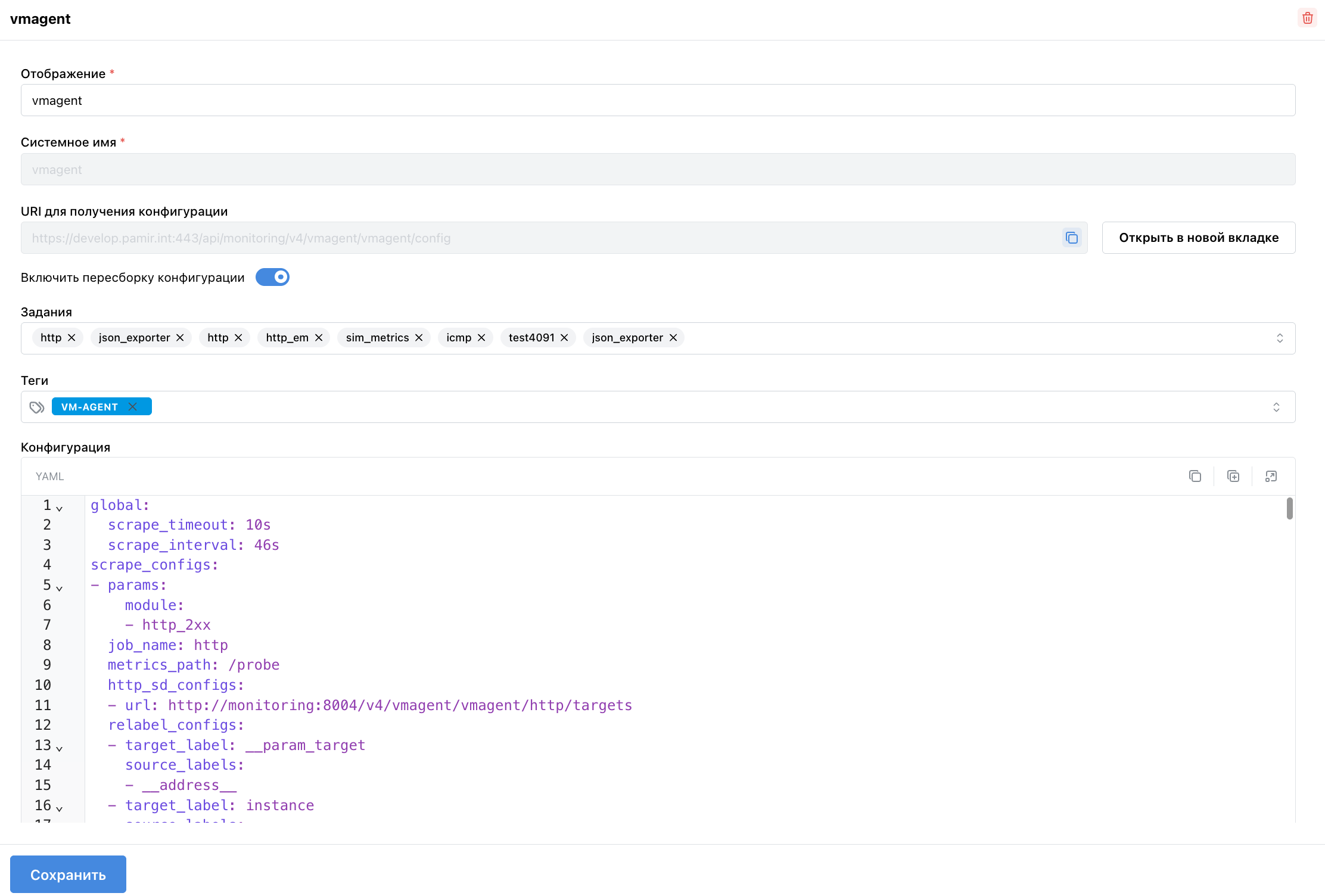Remove the test4091 job chip

coord(564,338)
